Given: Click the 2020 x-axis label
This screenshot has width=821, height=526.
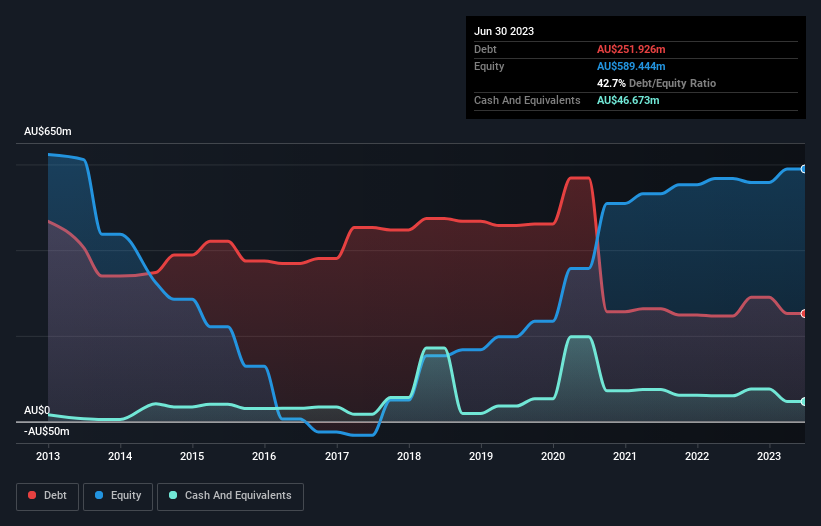Looking at the screenshot, I should tap(553, 456).
